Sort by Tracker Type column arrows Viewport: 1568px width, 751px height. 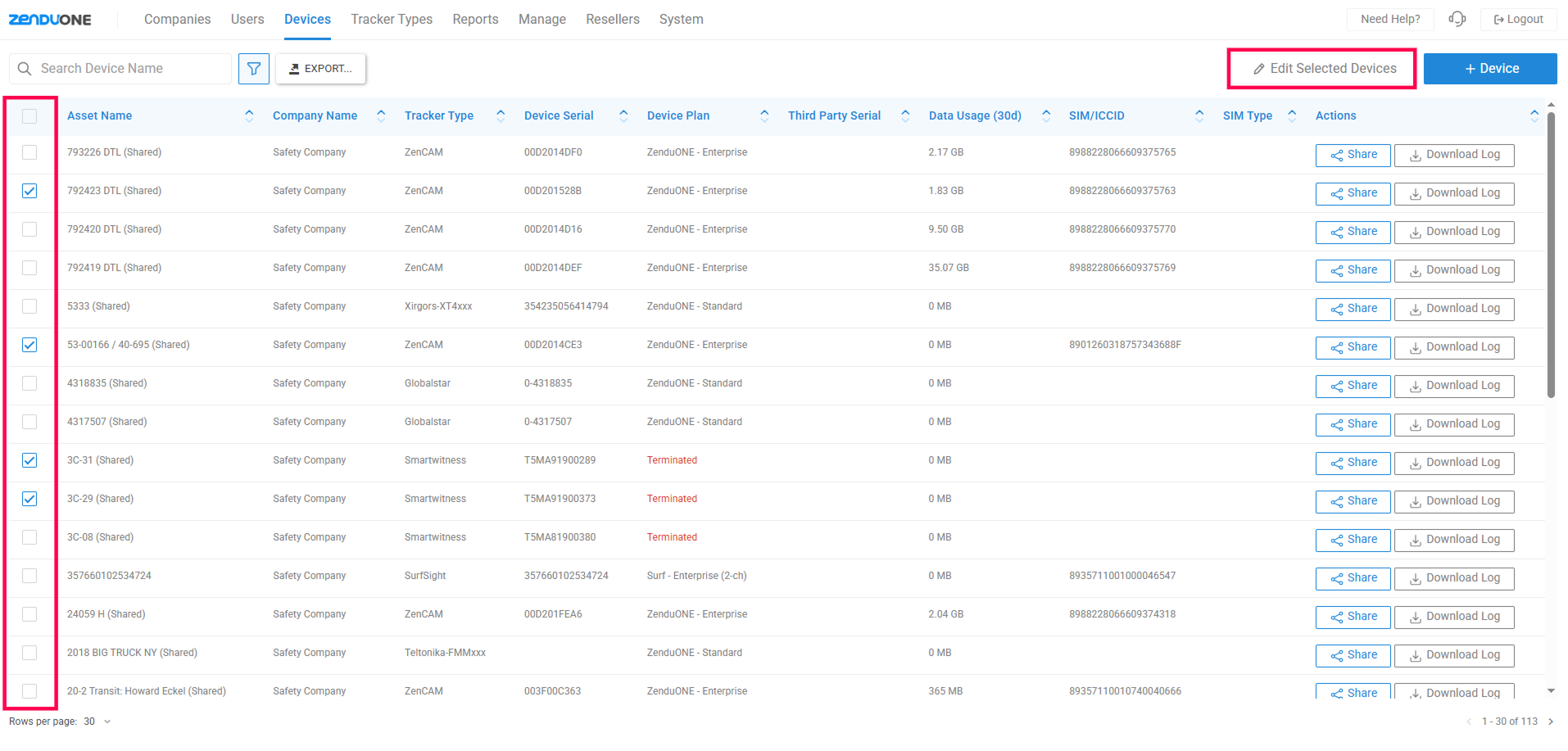coord(501,115)
